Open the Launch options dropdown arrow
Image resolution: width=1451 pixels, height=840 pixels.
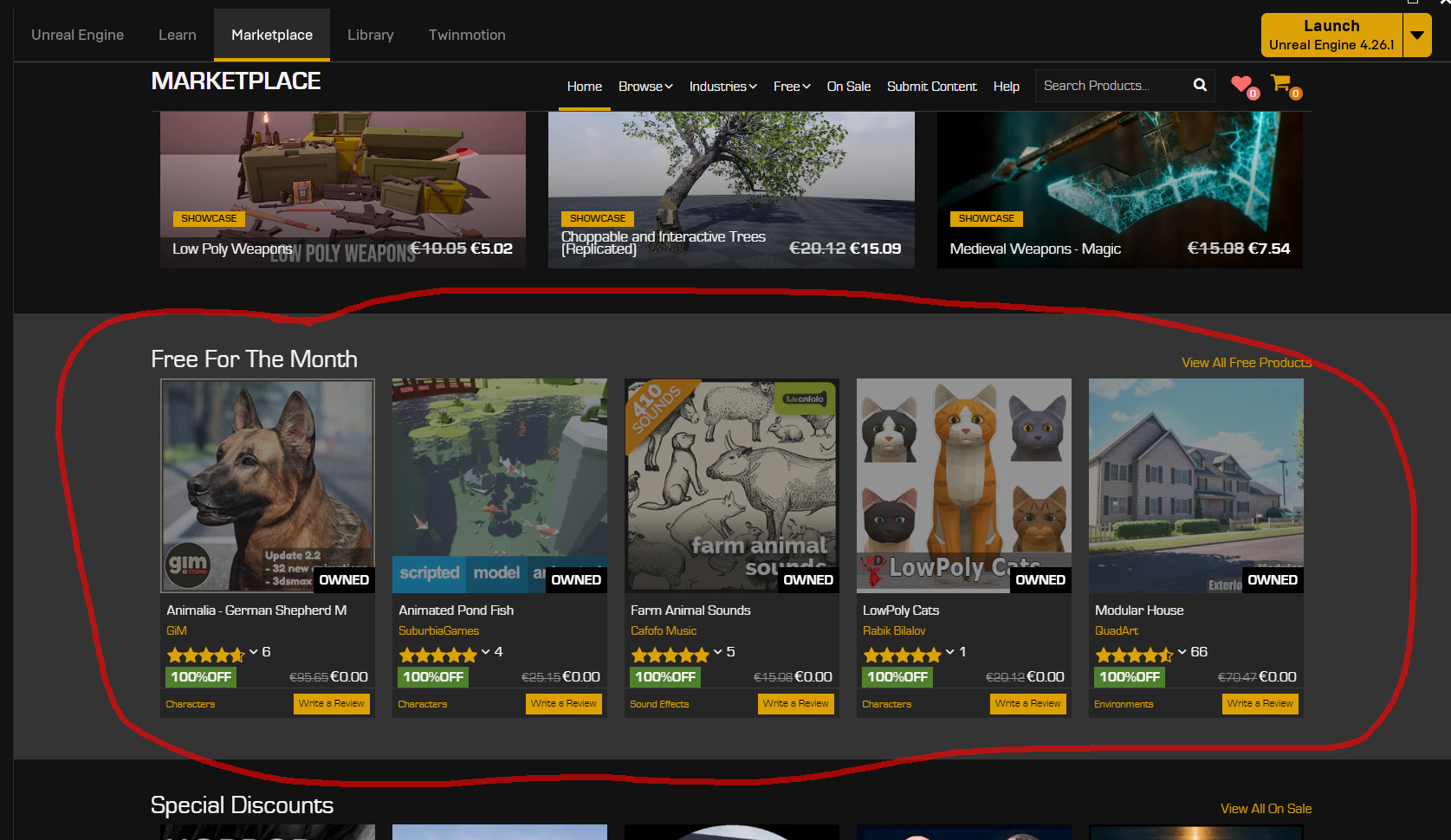pyautogui.click(x=1417, y=36)
